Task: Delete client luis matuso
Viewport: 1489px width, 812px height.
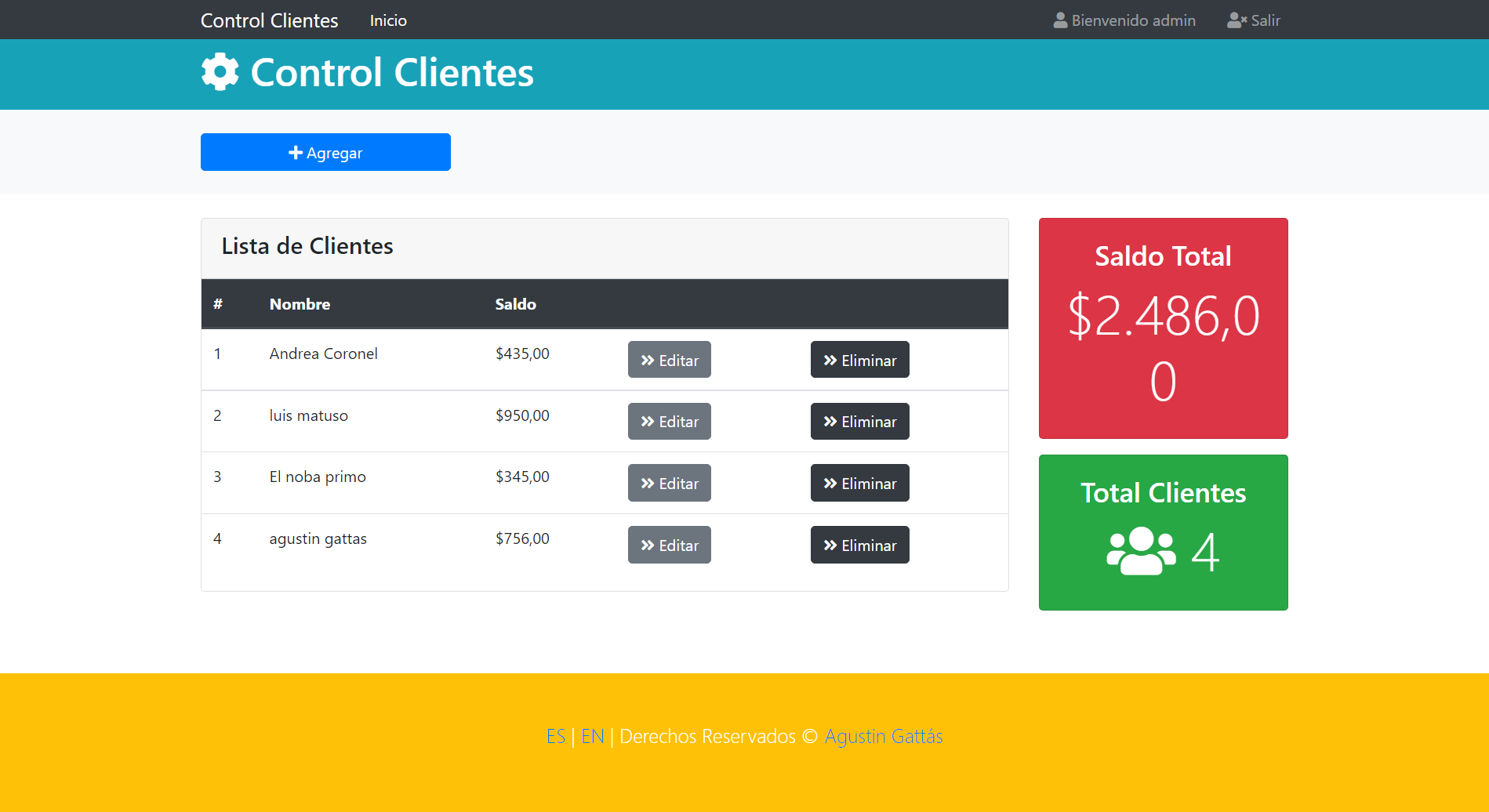Action: click(x=860, y=422)
